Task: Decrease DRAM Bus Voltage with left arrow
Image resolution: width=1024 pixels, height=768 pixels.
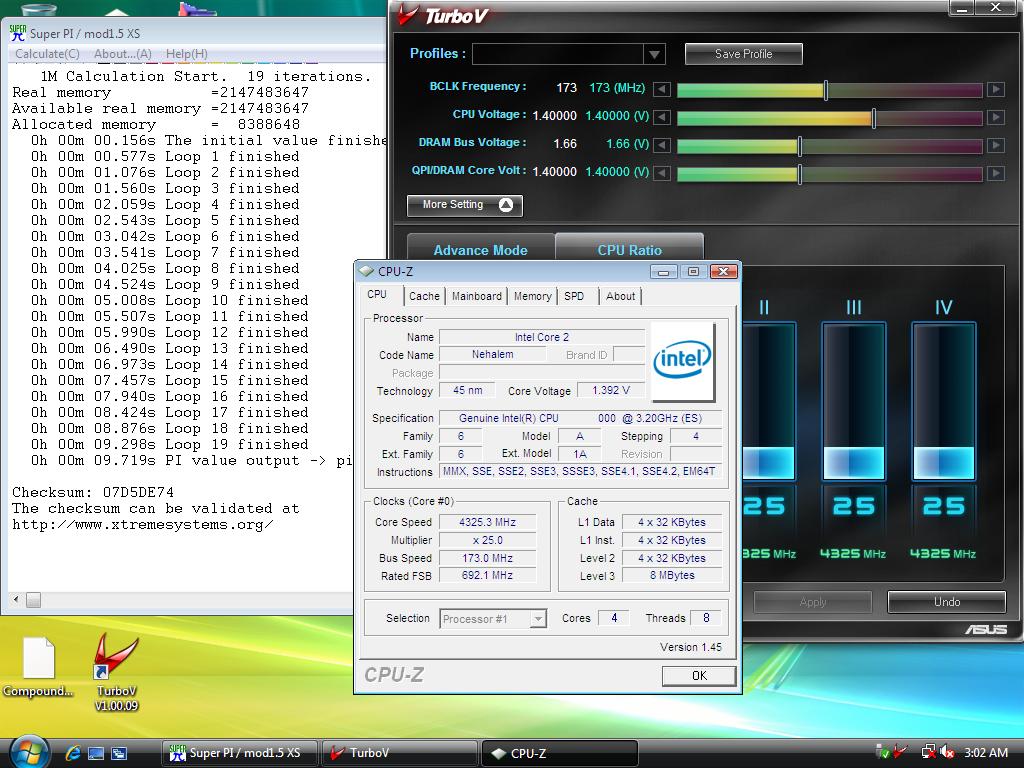Action: (662, 145)
